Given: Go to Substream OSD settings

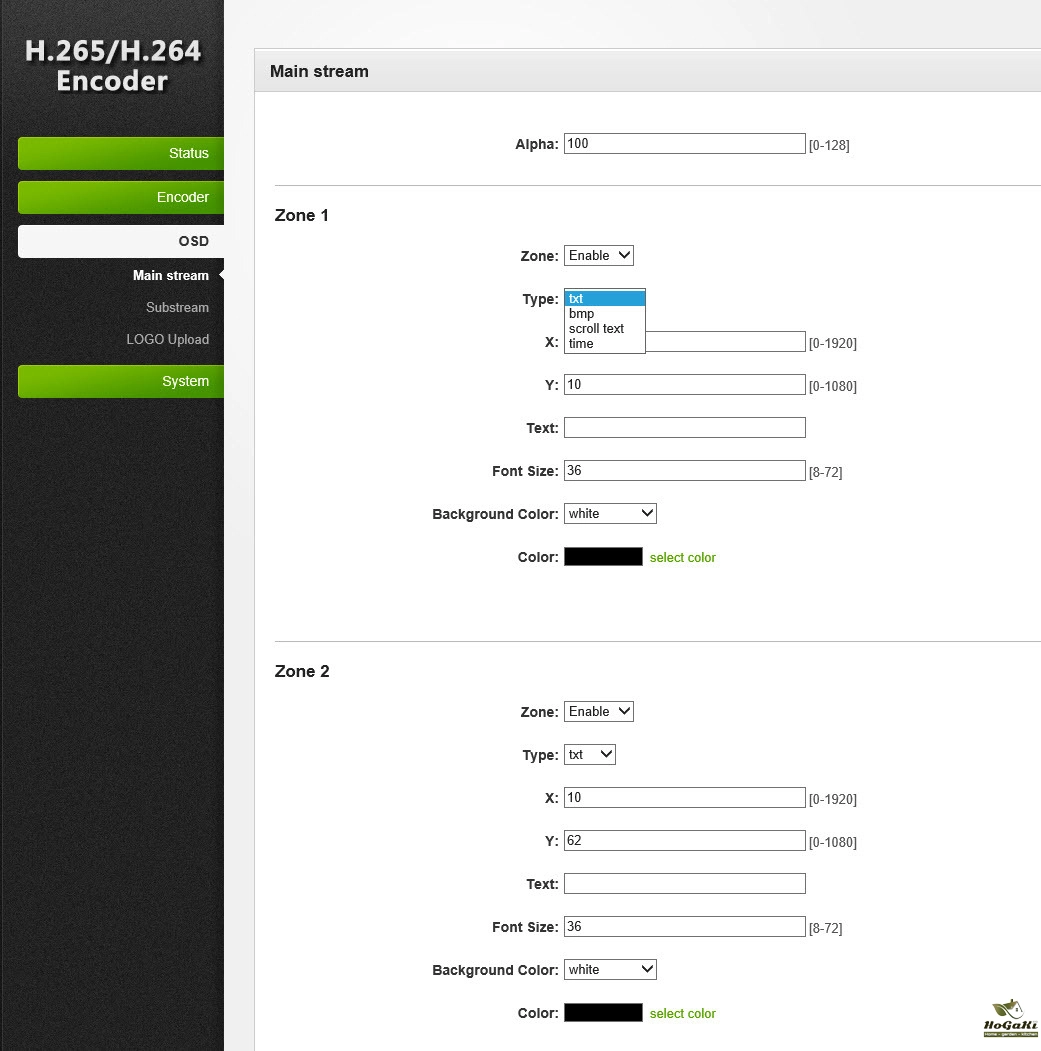Looking at the screenshot, I should point(177,307).
